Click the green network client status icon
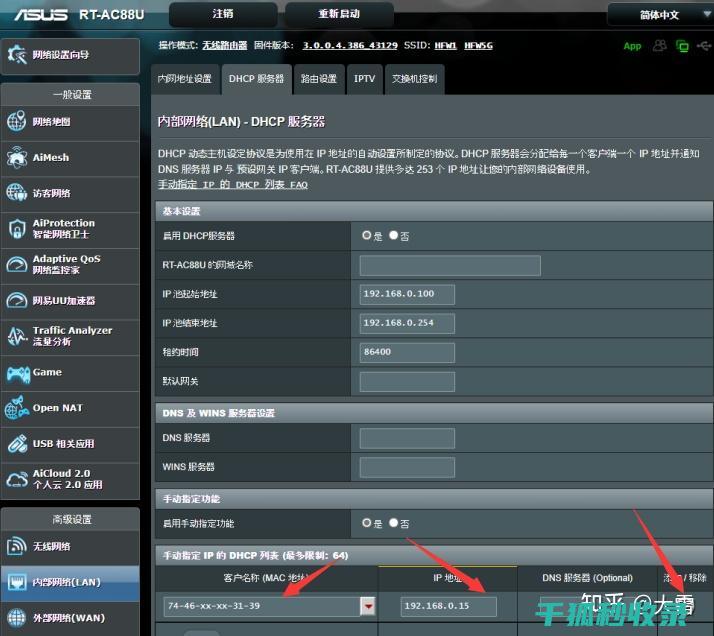 click(682, 46)
